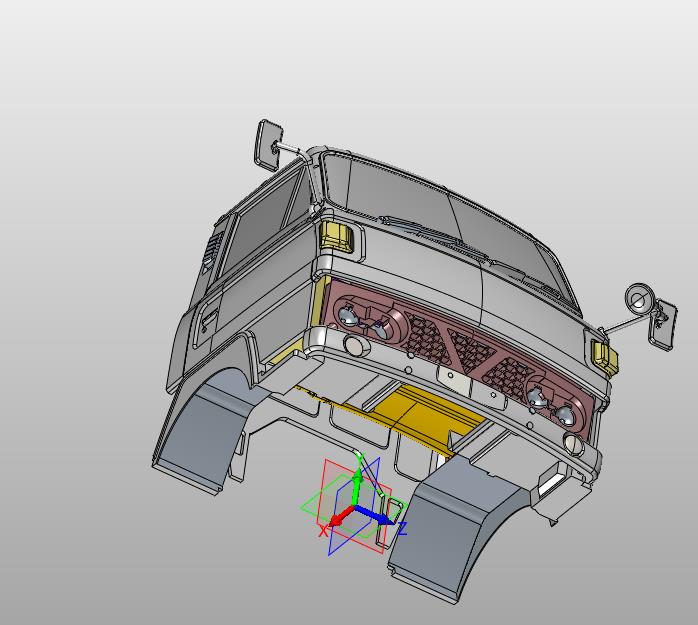
Task: Pick the yellow turn indicator below the round mirror
Action: point(604,356)
